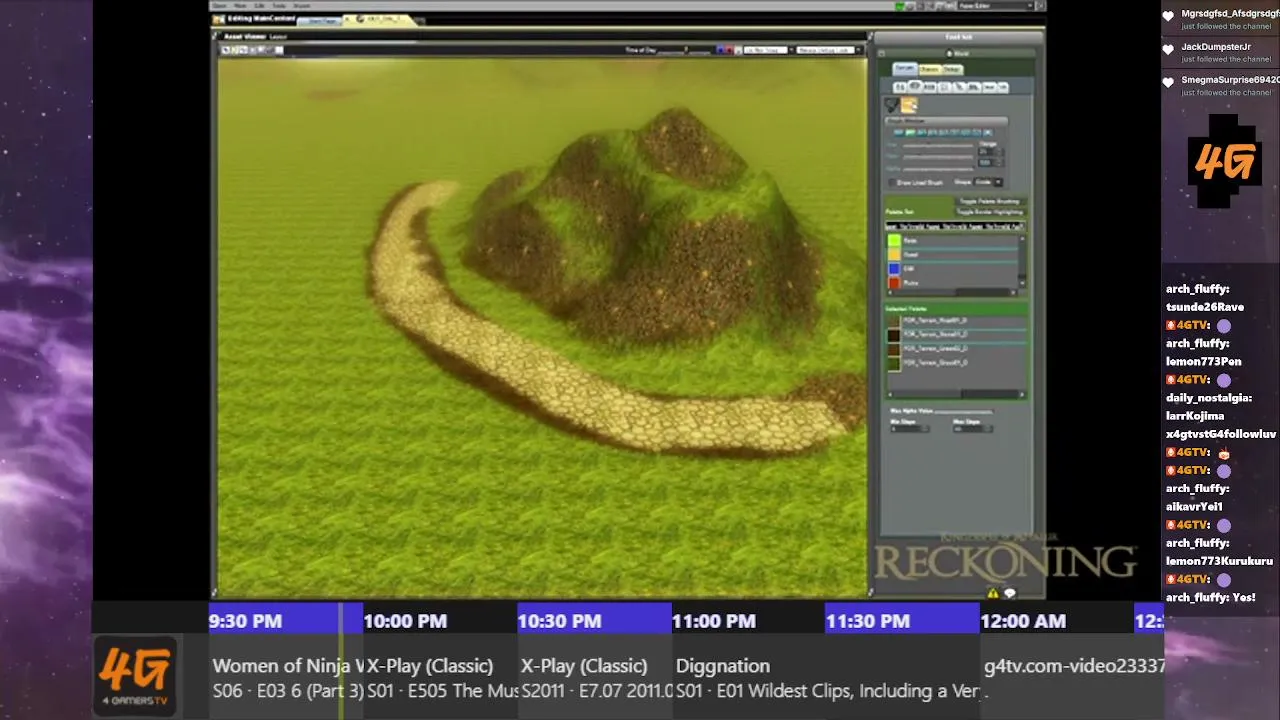
Task: Click the heart icon beside JackDumpsterJr
Action: 1168,48
